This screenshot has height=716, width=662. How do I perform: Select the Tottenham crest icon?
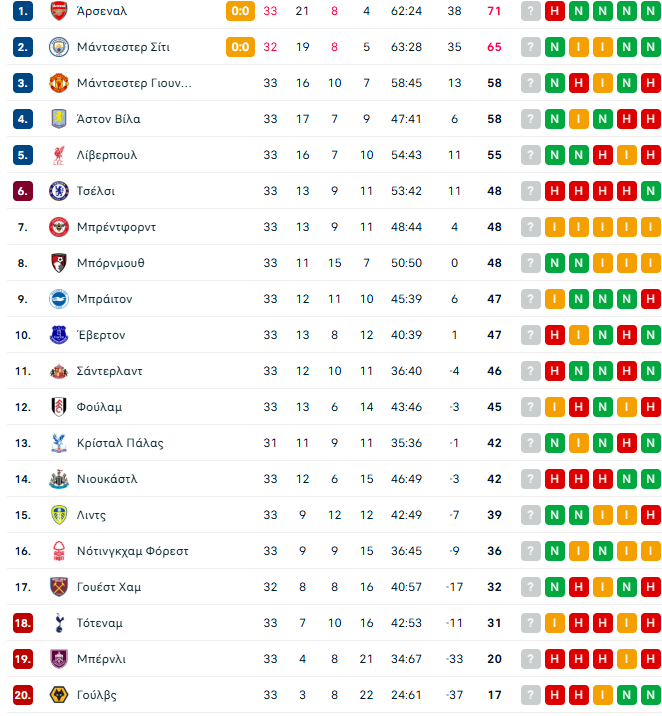point(58,623)
